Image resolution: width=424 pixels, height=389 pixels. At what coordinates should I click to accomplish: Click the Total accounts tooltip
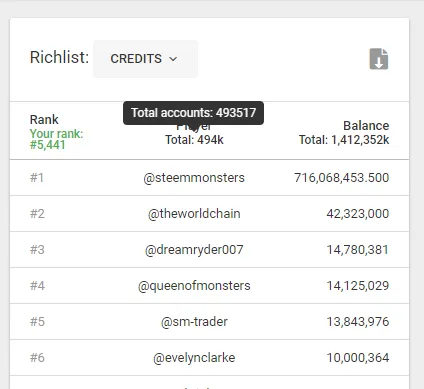click(193, 113)
